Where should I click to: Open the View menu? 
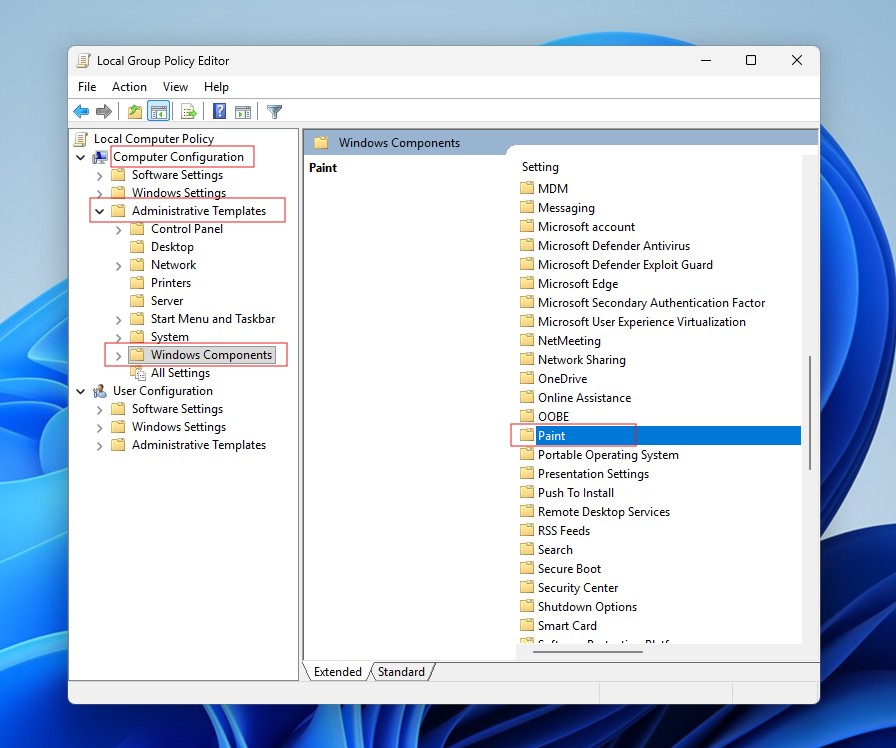(175, 86)
